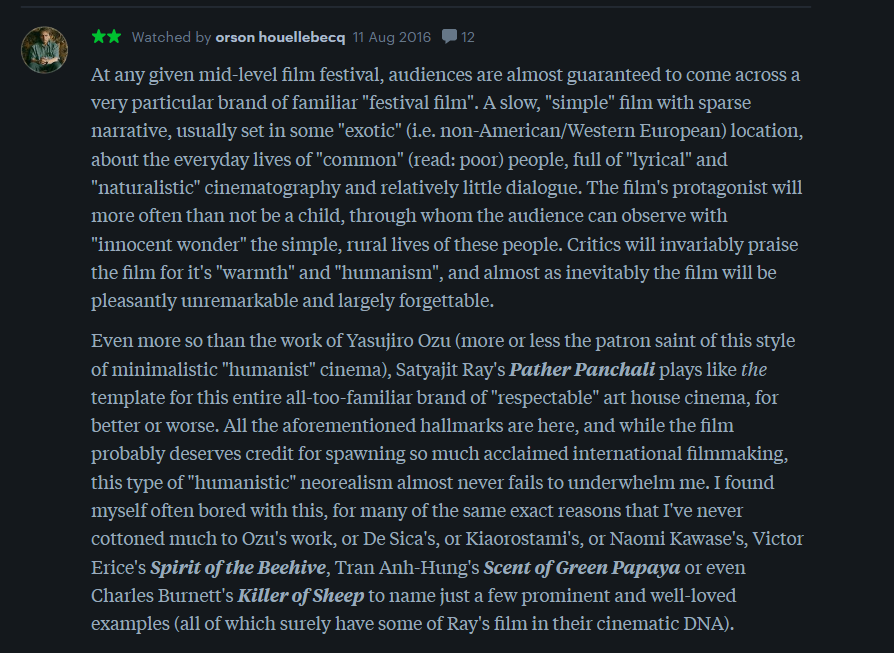The image size is (894, 653).
Task: Open the 11 Aug 2016 review date
Action: click(x=392, y=37)
